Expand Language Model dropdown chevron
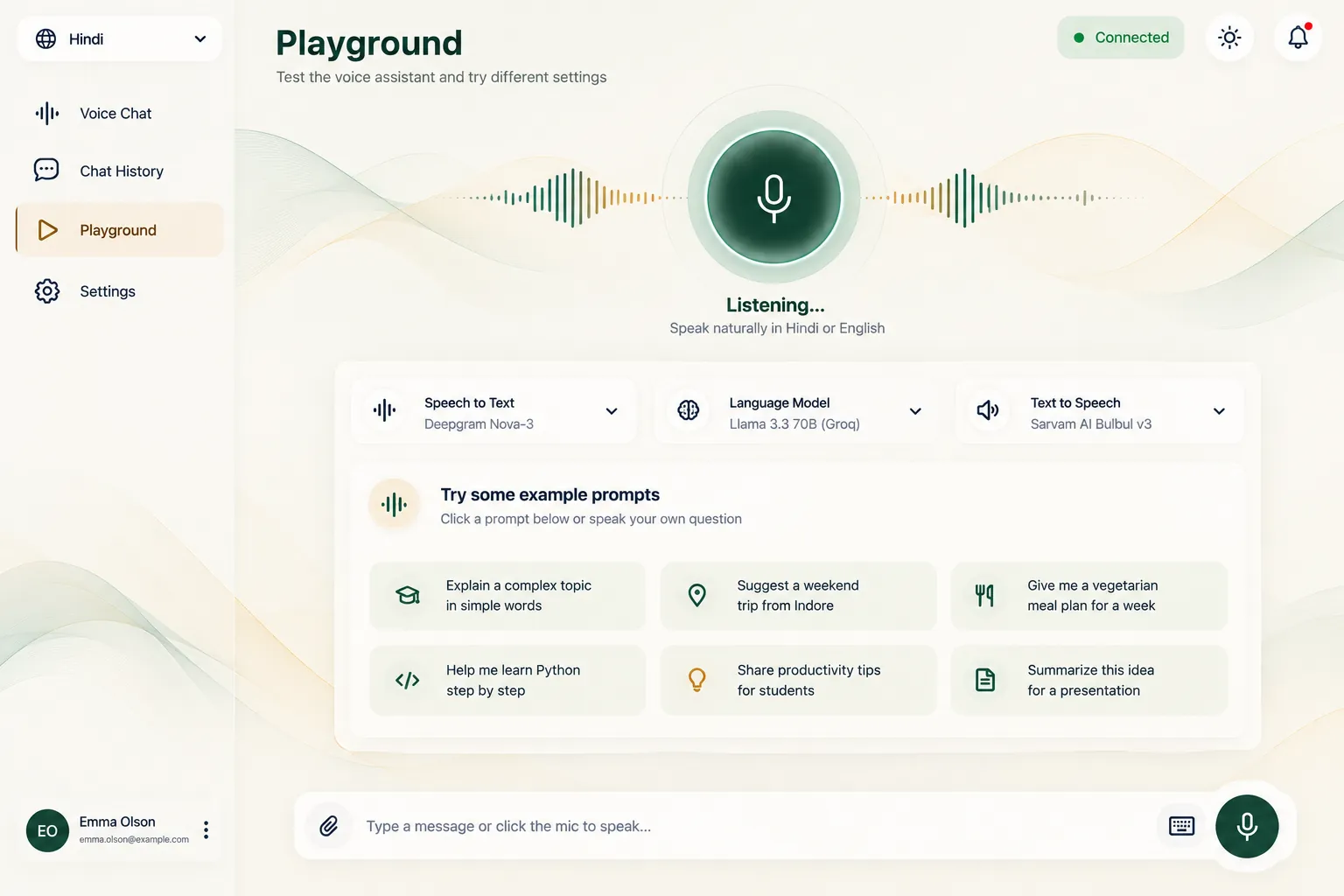The width and height of the screenshot is (1344, 896). pos(915,411)
